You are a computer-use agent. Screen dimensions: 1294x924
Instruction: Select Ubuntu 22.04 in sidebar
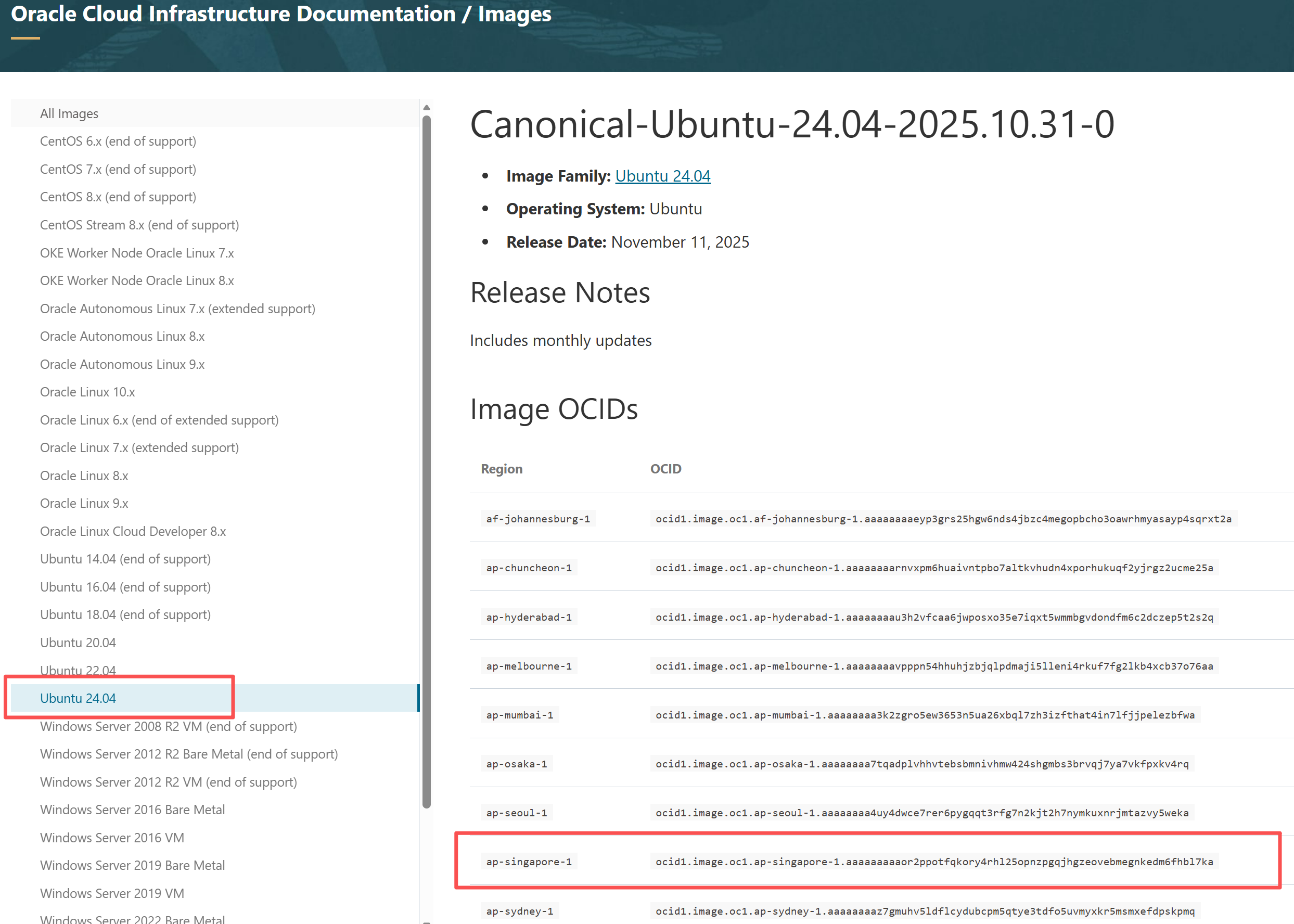point(78,670)
